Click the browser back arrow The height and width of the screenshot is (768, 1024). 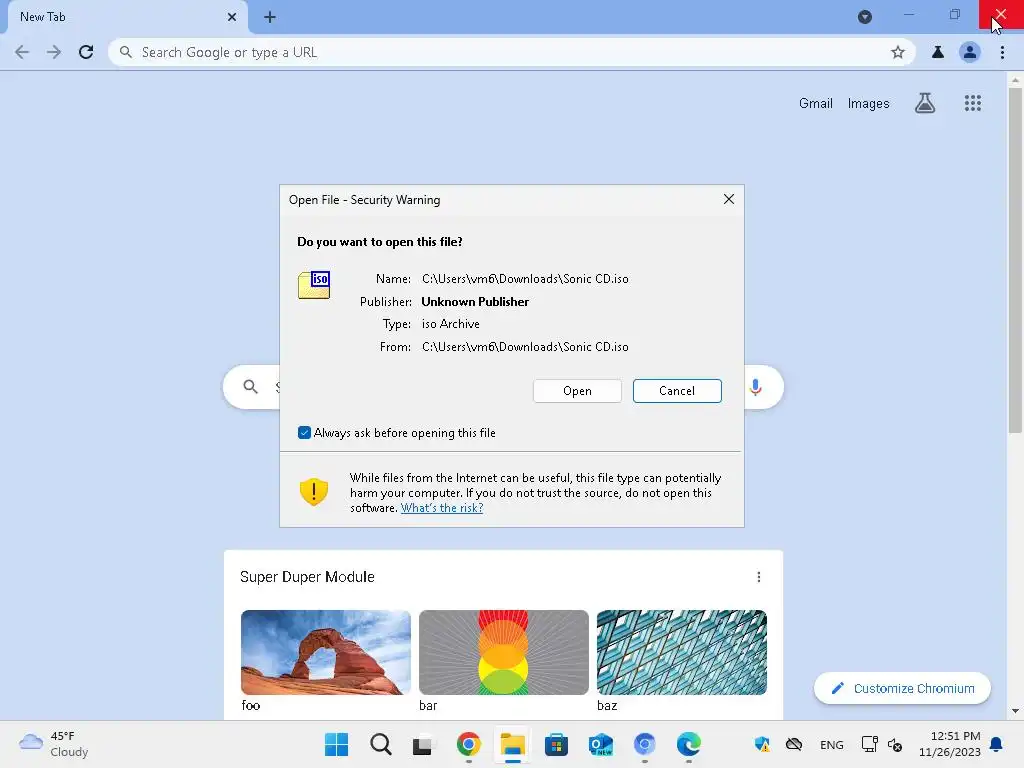click(x=22, y=52)
